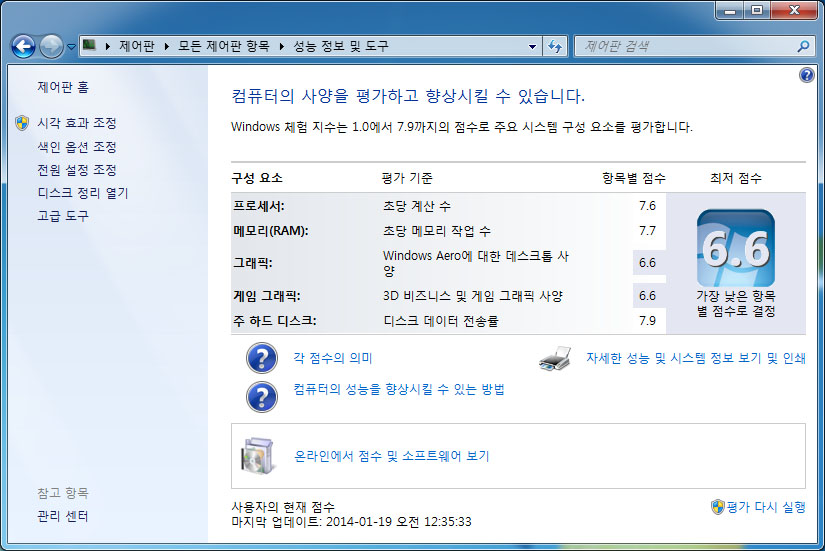The width and height of the screenshot is (825, 551).
Task: Close the window with X button
Action: click(x=794, y=11)
